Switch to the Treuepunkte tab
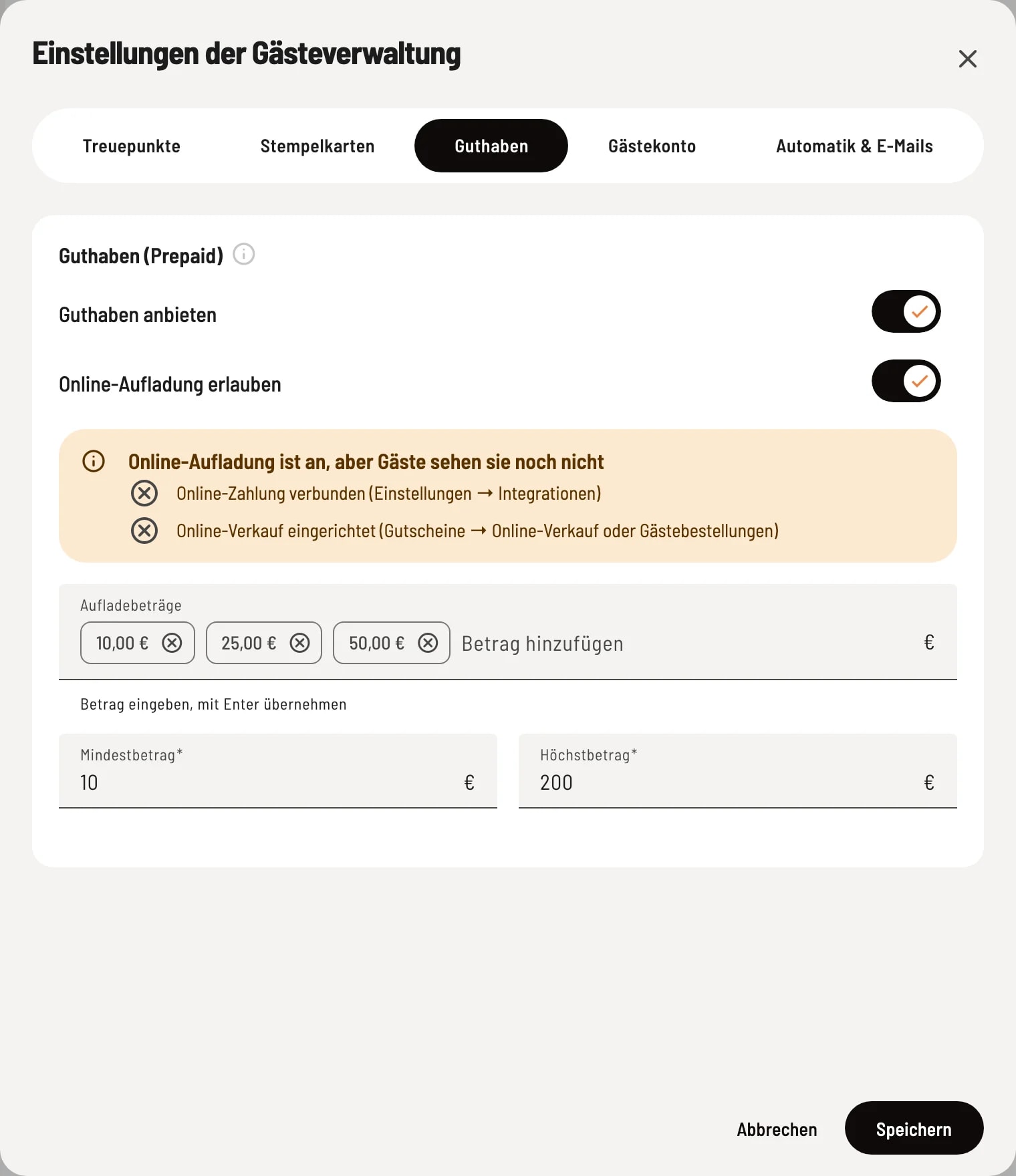Screen dimensions: 1016x1176 coord(132,146)
